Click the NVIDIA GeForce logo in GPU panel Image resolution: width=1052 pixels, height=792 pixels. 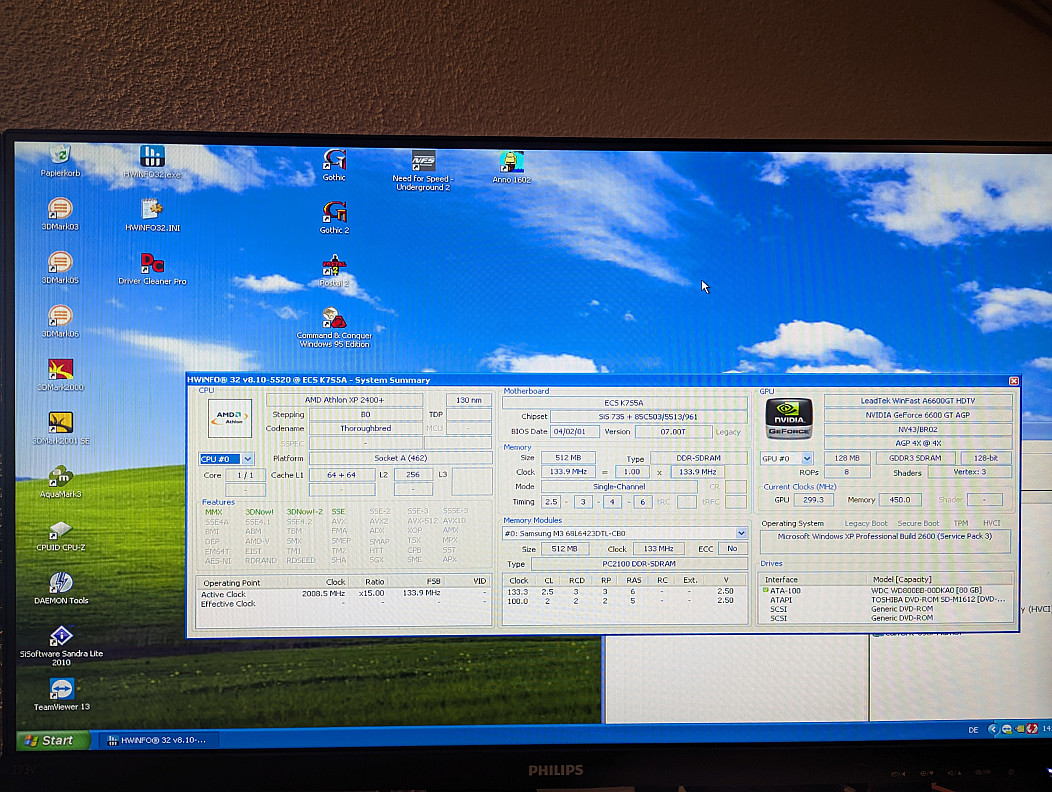coord(789,419)
